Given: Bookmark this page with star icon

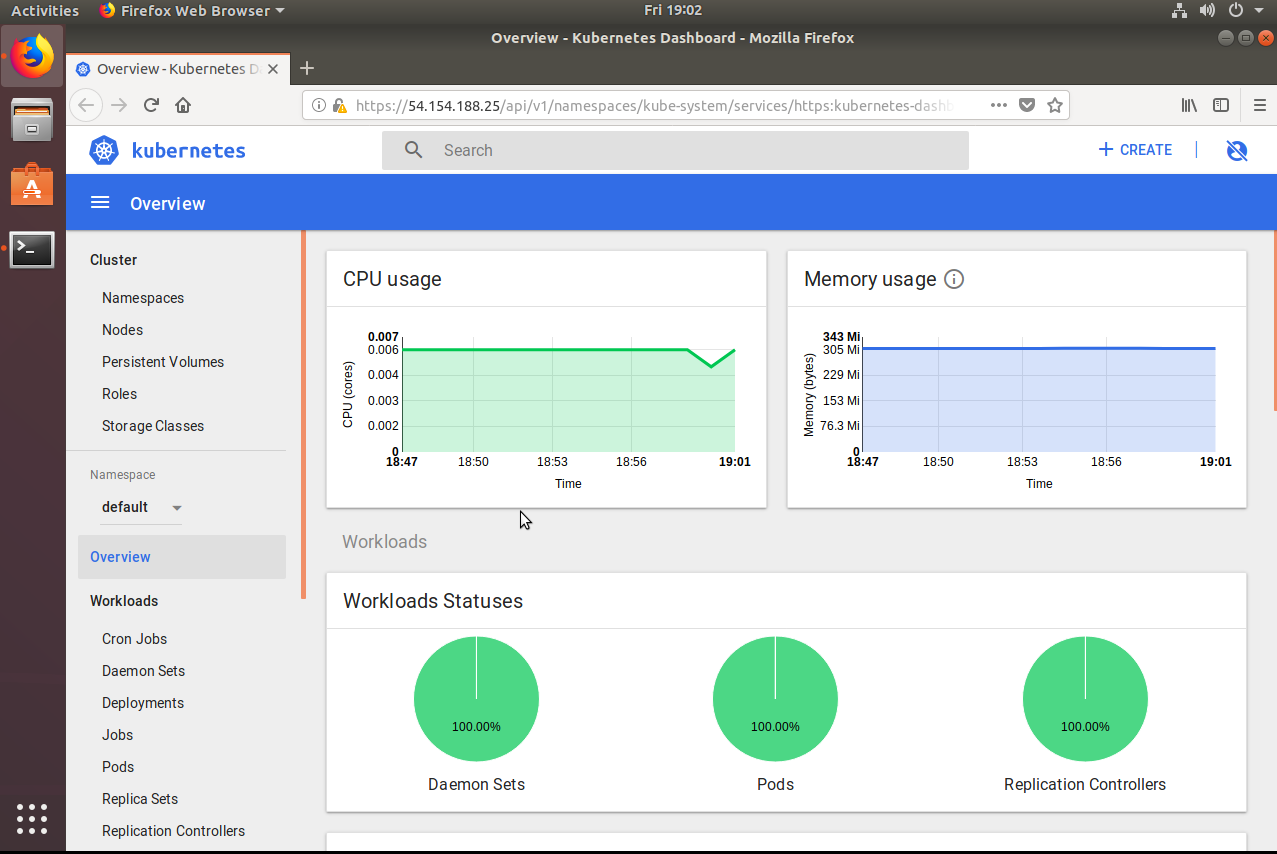Looking at the screenshot, I should tap(1054, 105).
